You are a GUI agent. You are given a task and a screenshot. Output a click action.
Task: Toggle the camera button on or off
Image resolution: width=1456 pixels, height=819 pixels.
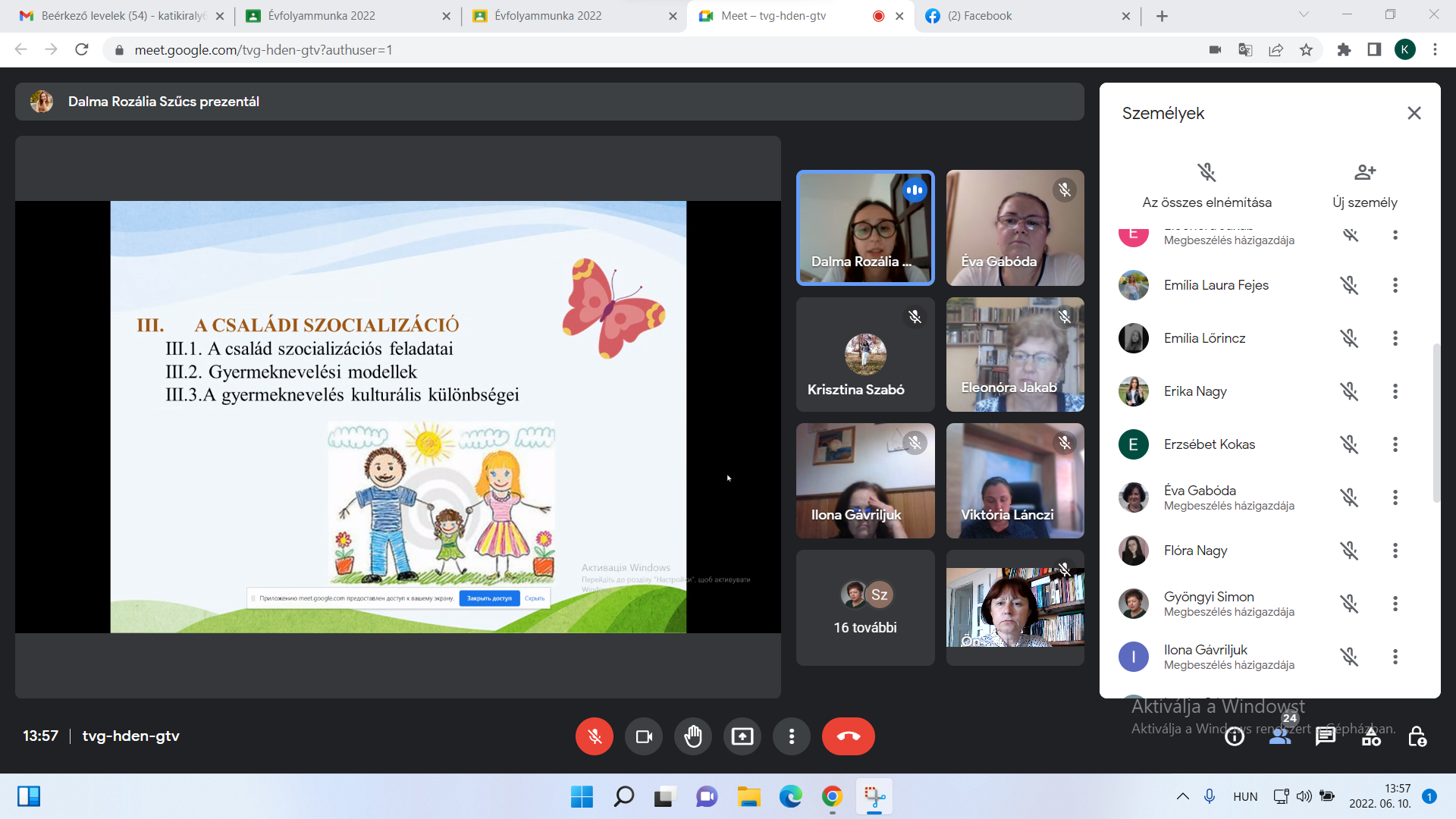tap(643, 736)
